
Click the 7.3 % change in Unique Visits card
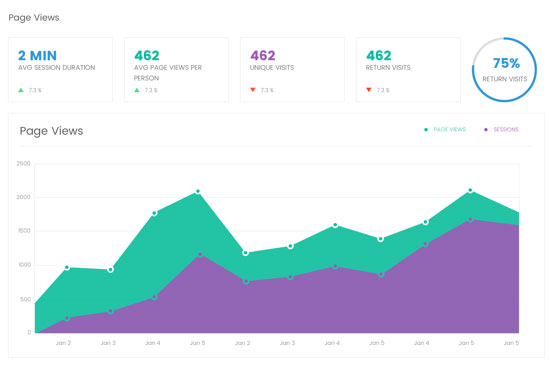tap(267, 90)
